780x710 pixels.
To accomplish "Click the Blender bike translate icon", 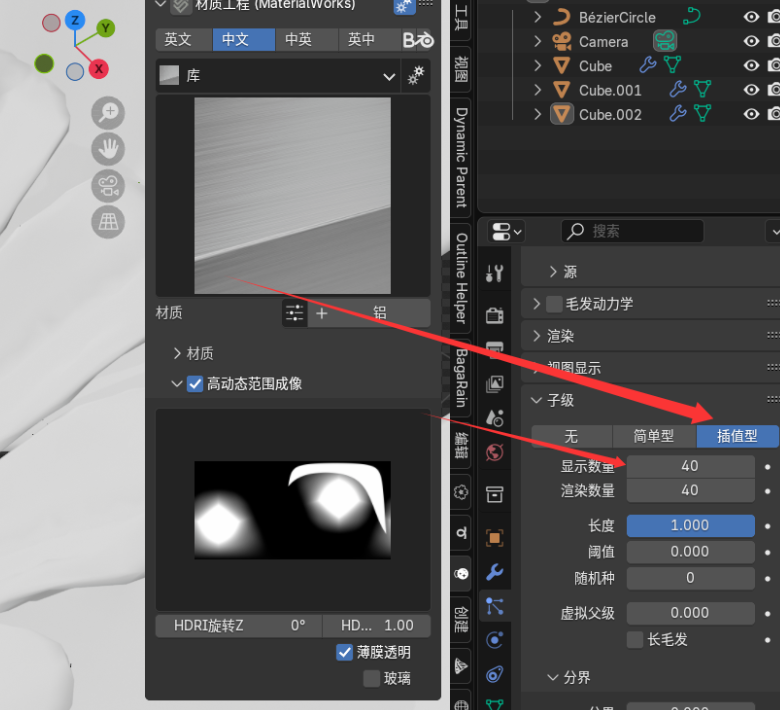I will 418,40.
